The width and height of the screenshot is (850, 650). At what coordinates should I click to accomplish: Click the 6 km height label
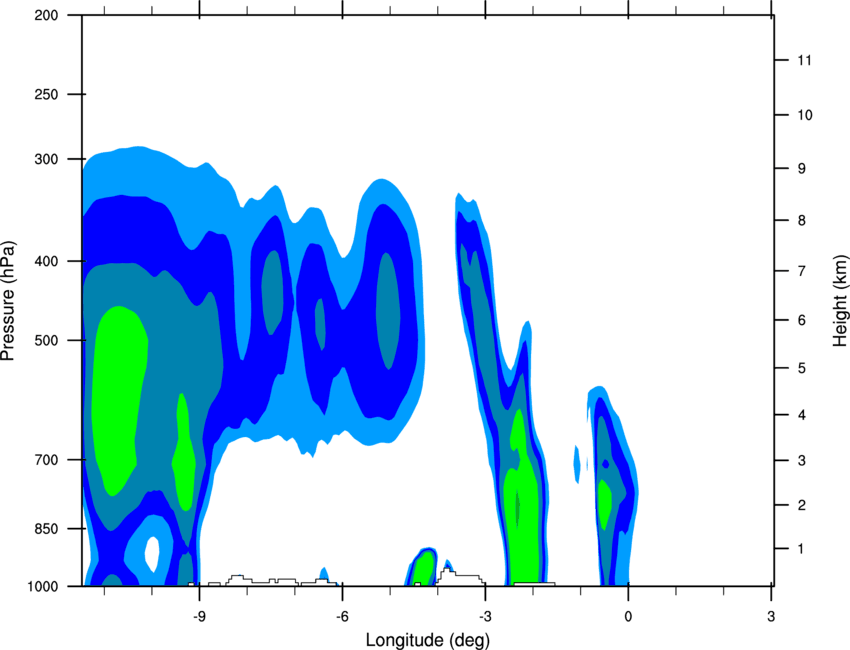[802, 320]
